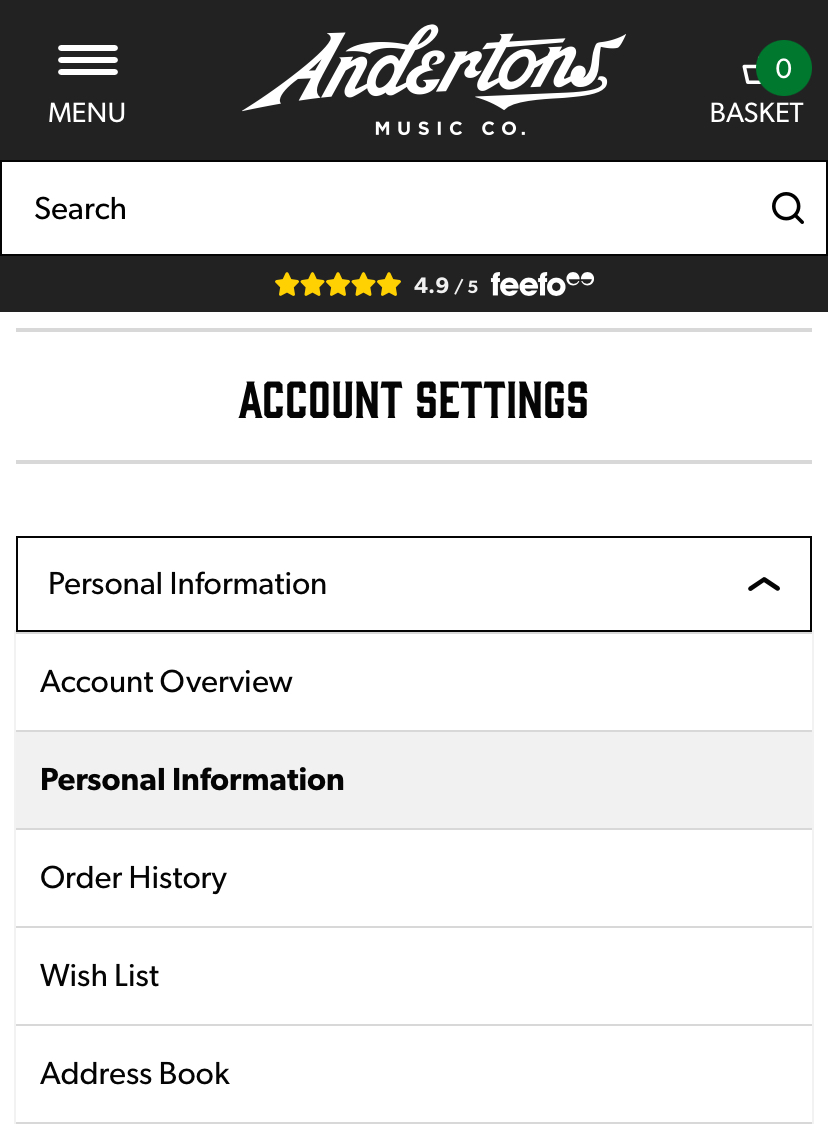Viewport: 828px width, 1124px height.
Task: Collapse the Personal Information dropdown chevron
Action: tap(763, 584)
